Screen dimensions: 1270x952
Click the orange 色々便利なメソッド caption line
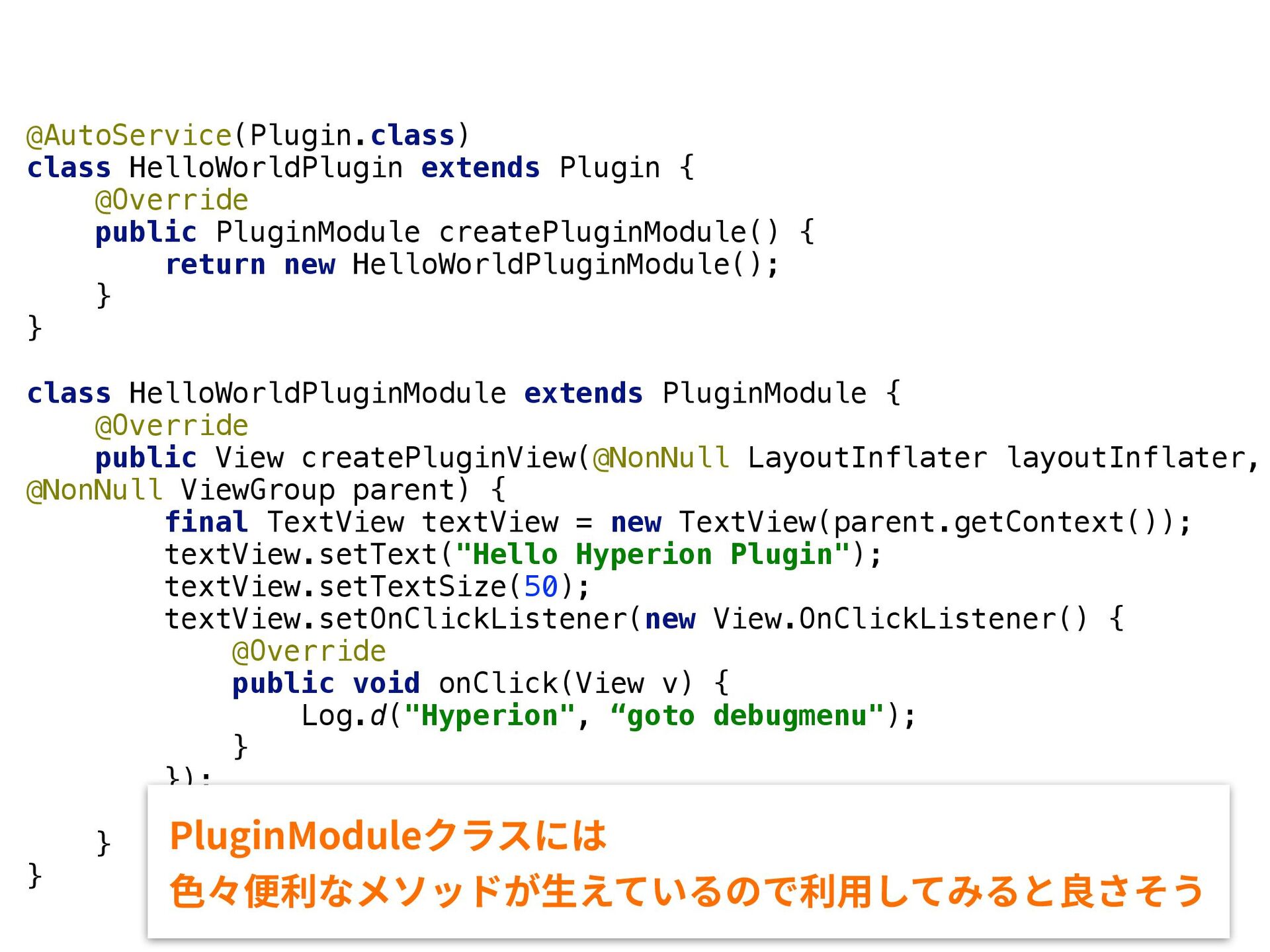click(x=685, y=891)
